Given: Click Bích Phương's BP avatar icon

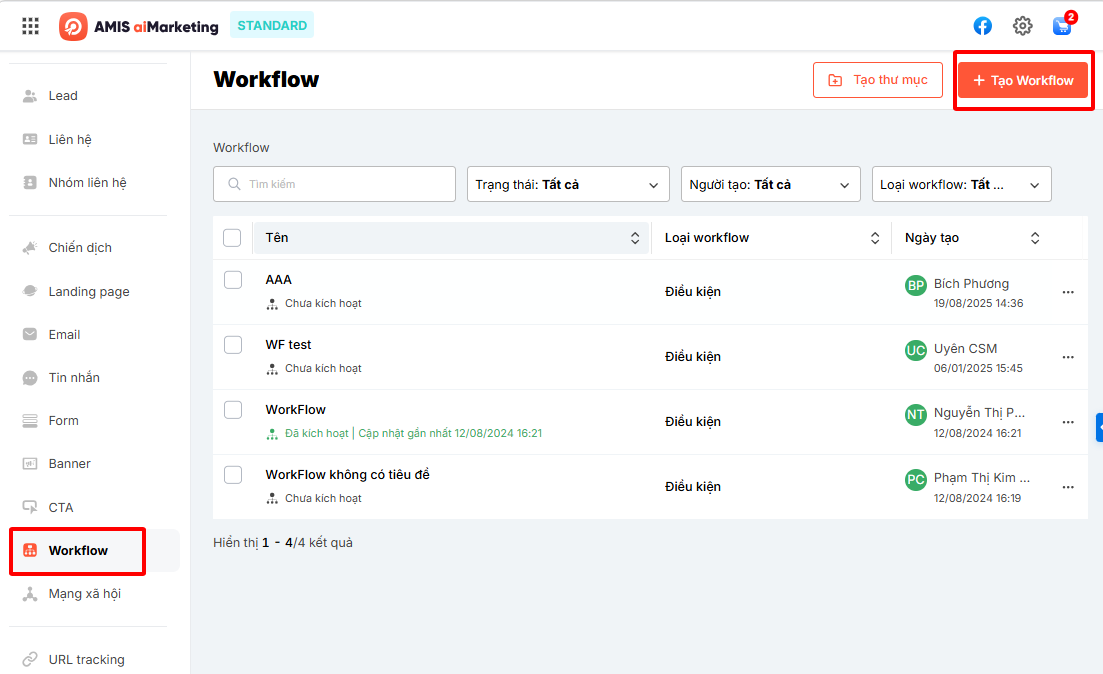Looking at the screenshot, I should (915, 286).
